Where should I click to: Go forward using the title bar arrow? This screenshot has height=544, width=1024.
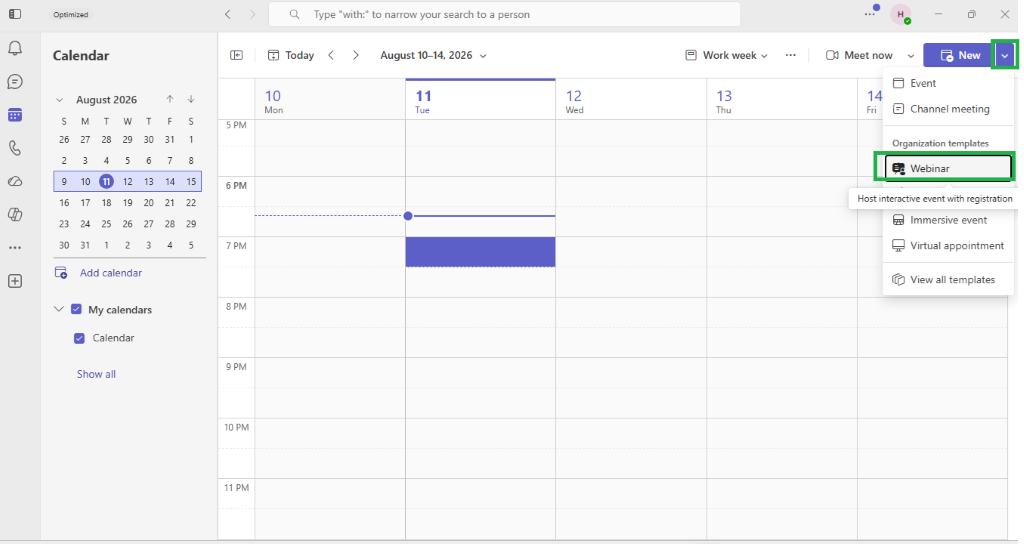pos(253,14)
